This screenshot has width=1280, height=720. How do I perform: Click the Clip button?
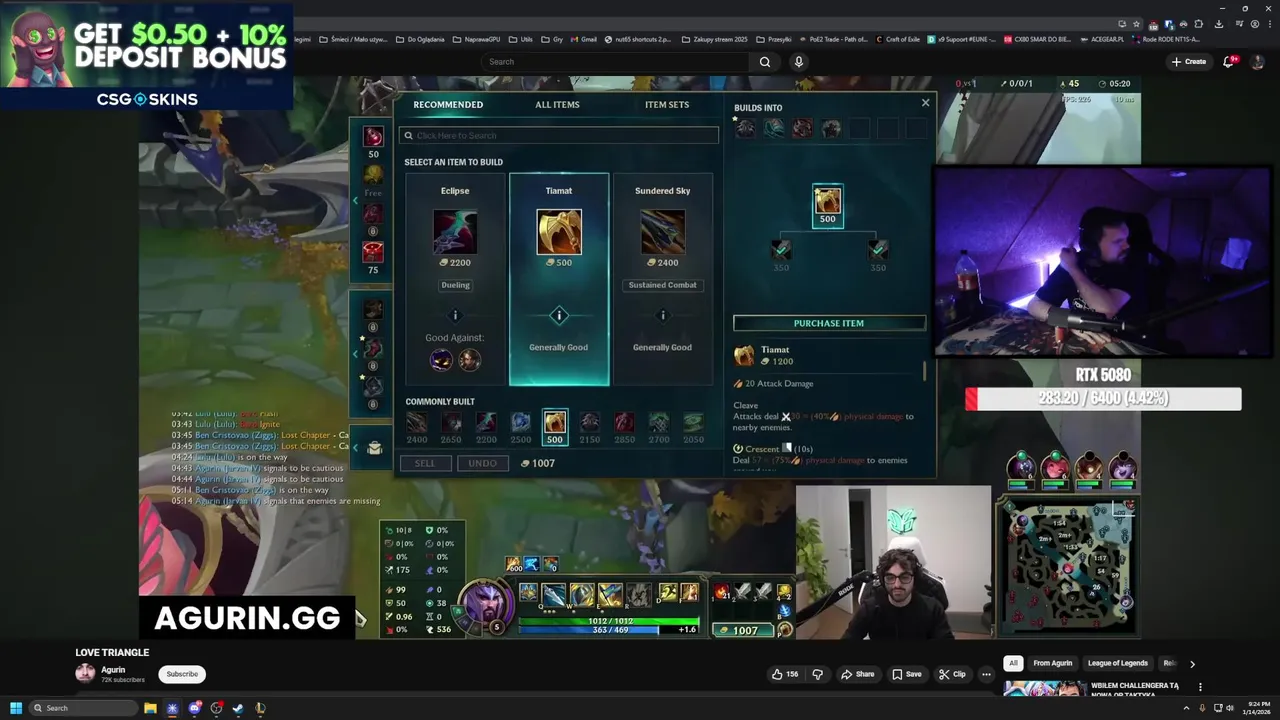tap(952, 674)
